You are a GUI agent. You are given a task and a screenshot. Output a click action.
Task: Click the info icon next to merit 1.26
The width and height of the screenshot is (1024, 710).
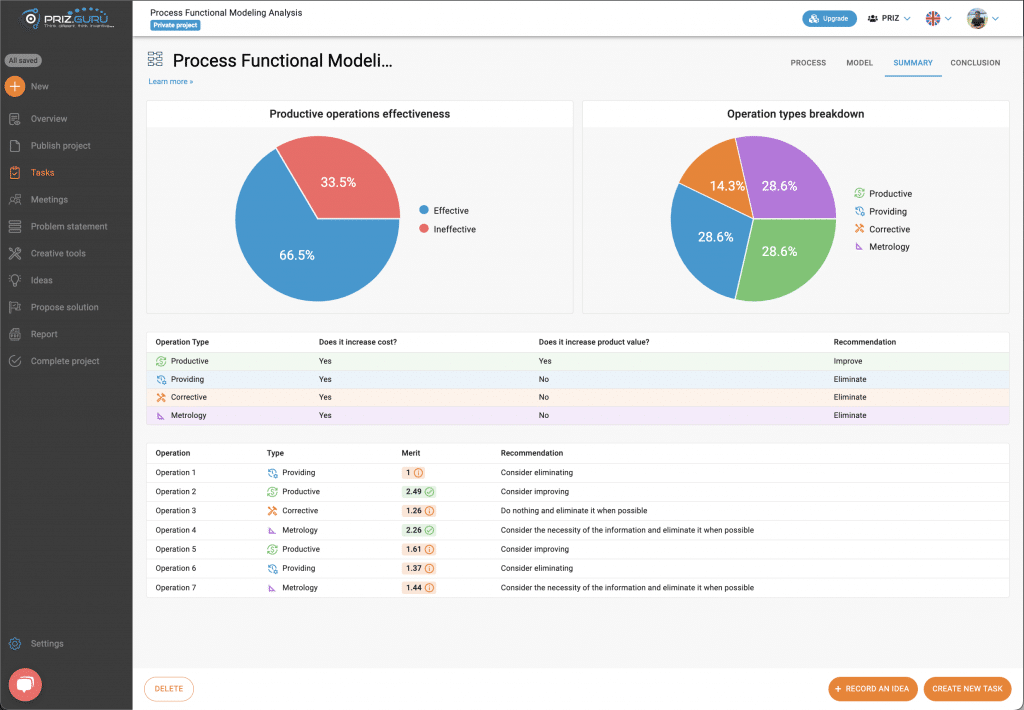coord(429,511)
